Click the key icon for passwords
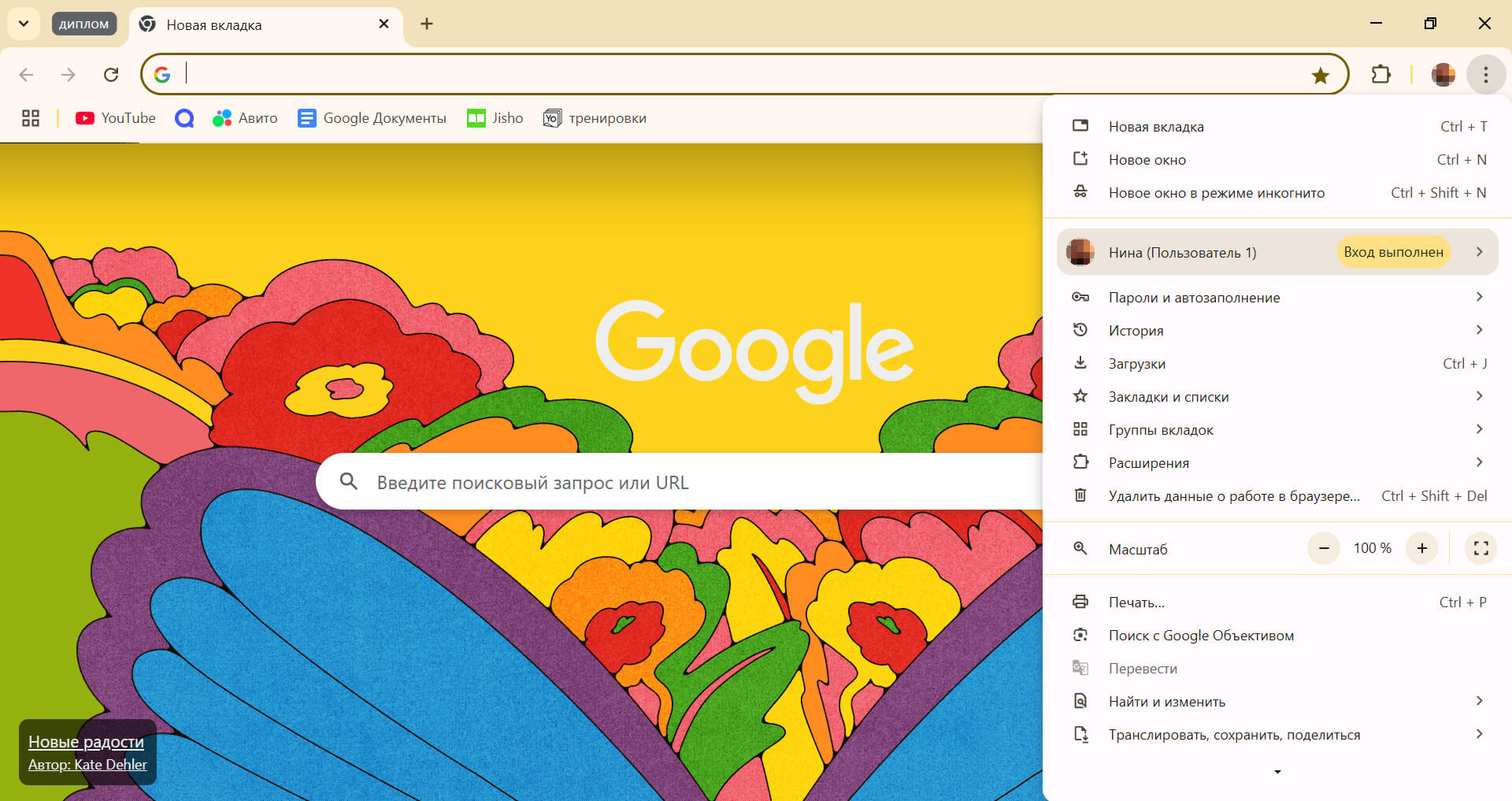The image size is (1512, 801). [1080, 297]
